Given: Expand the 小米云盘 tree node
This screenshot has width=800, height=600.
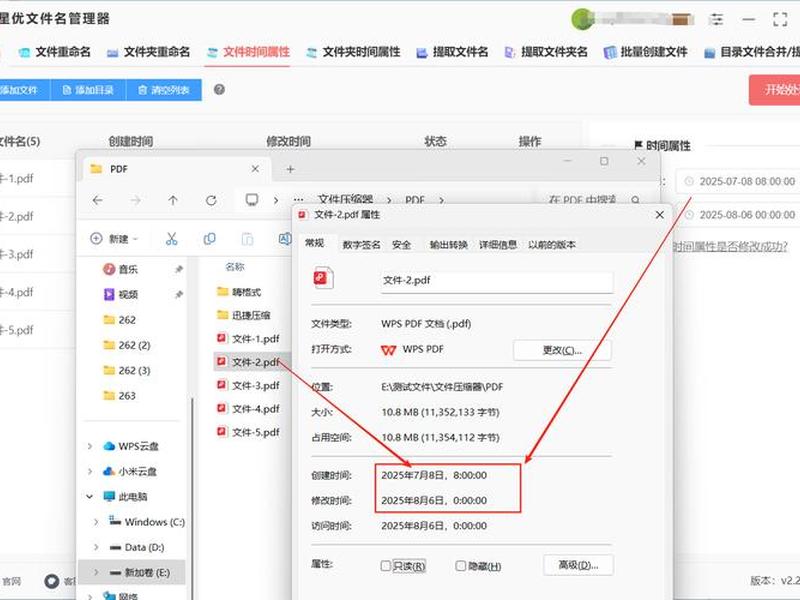Looking at the screenshot, I should click(x=90, y=471).
